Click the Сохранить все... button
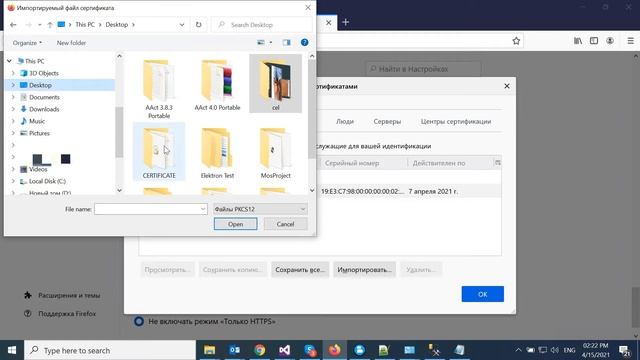 click(300, 270)
